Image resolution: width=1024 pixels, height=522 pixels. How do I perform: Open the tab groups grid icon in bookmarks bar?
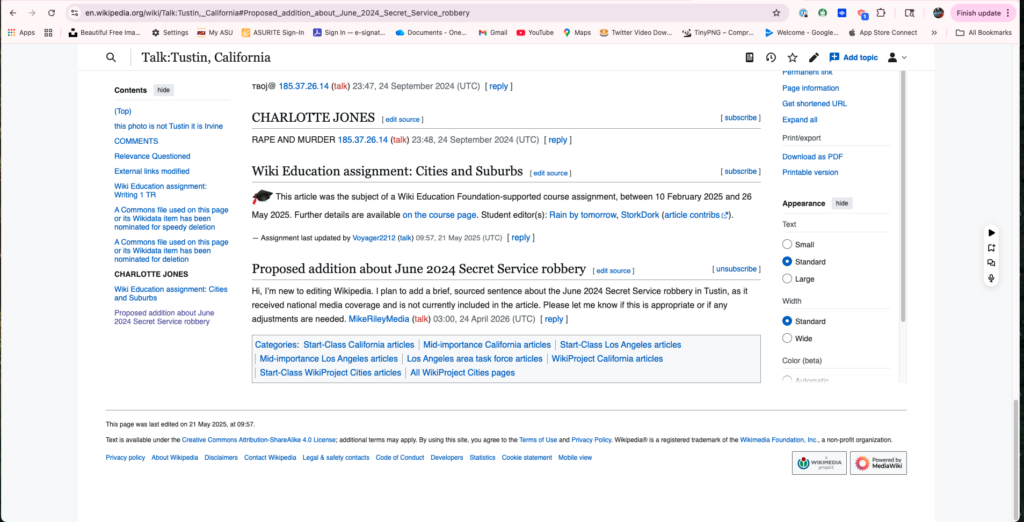(48, 32)
